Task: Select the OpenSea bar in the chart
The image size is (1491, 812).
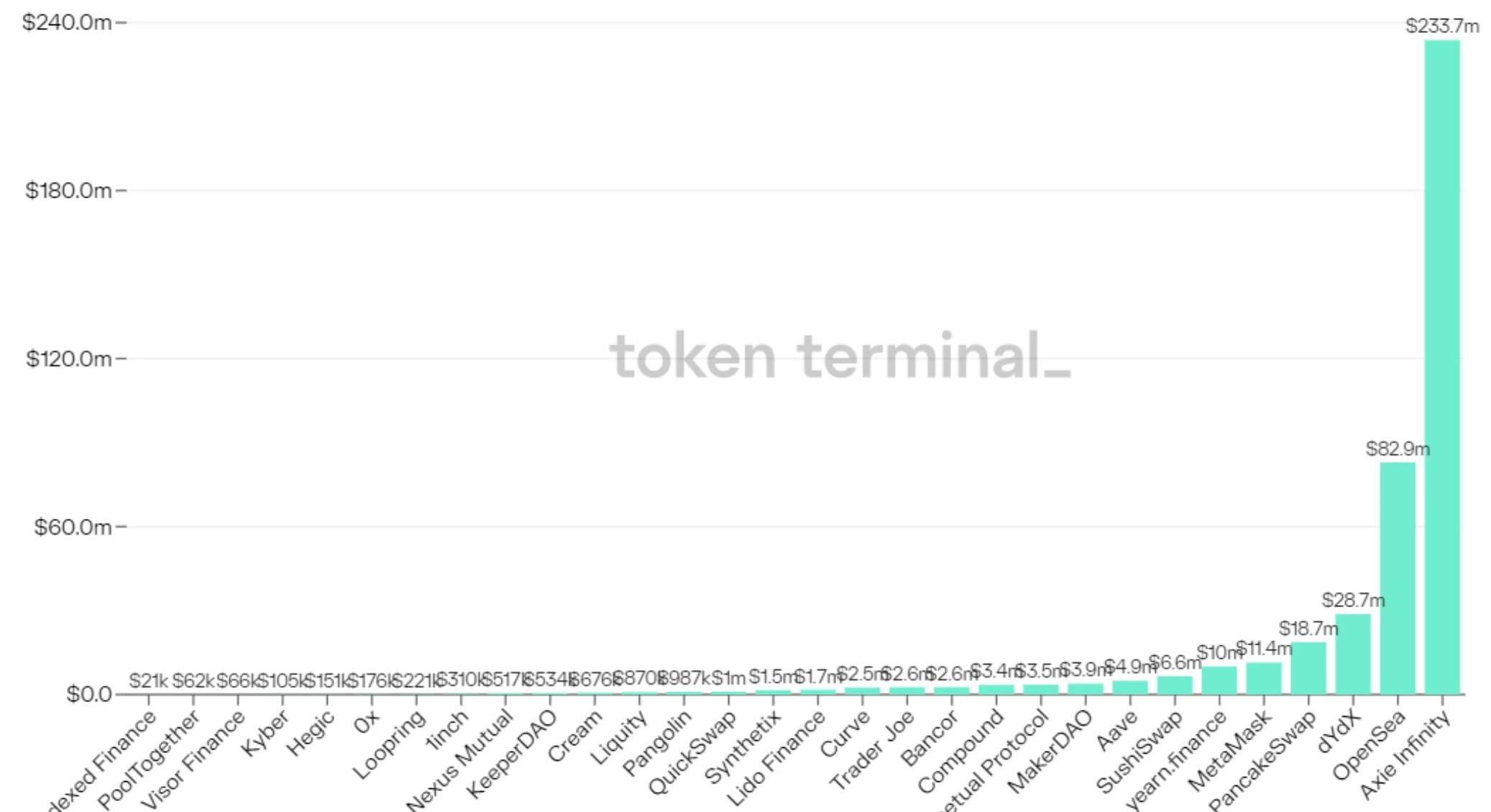Action: [x=1397, y=578]
